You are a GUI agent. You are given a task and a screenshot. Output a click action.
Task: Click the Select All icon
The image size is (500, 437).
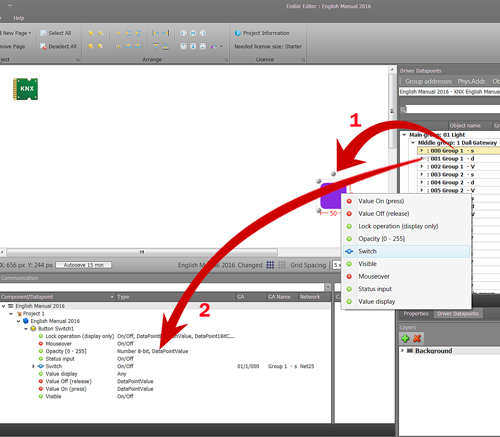pos(43,33)
